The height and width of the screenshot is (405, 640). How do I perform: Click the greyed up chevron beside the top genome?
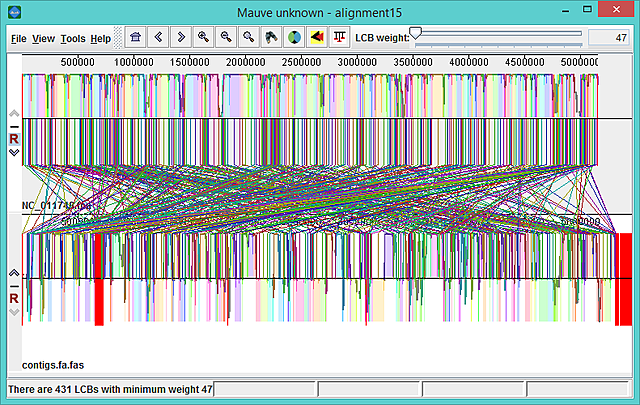pyautogui.click(x=14, y=113)
